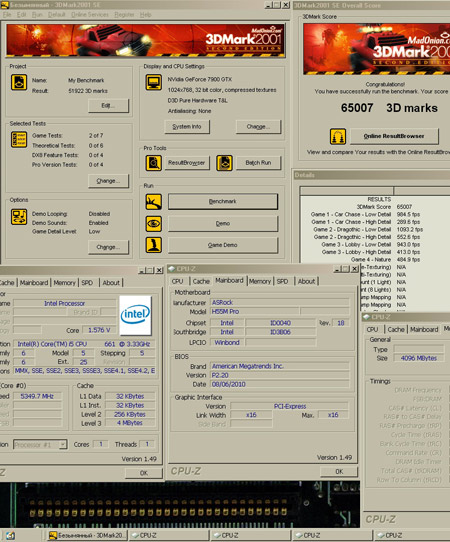The height and width of the screenshot is (542, 450).
Task: Open About tab in Mainboard CPU-Z window
Action: (x=306, y=281)
